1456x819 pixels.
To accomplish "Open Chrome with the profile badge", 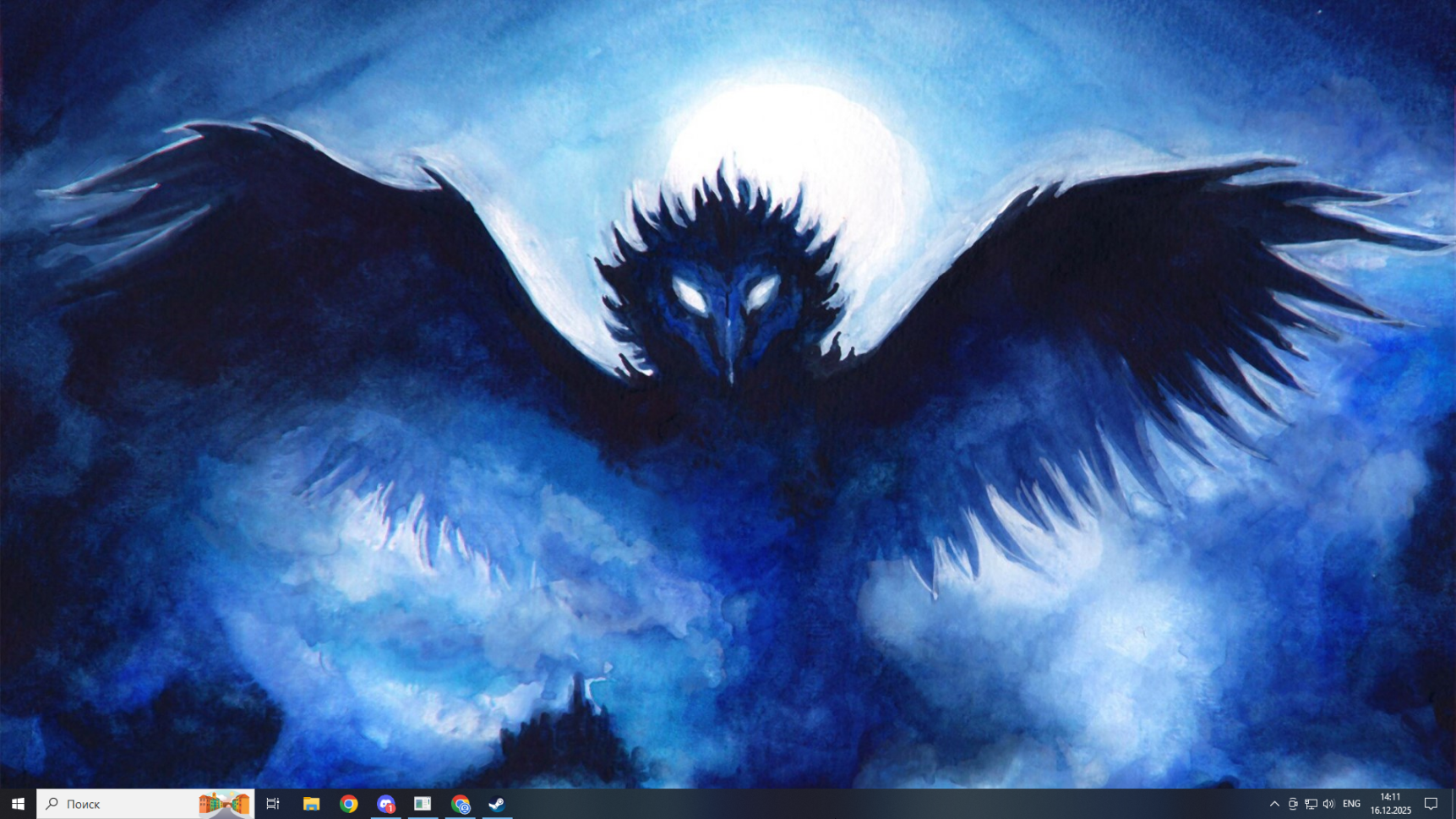I will pos(461,804).
